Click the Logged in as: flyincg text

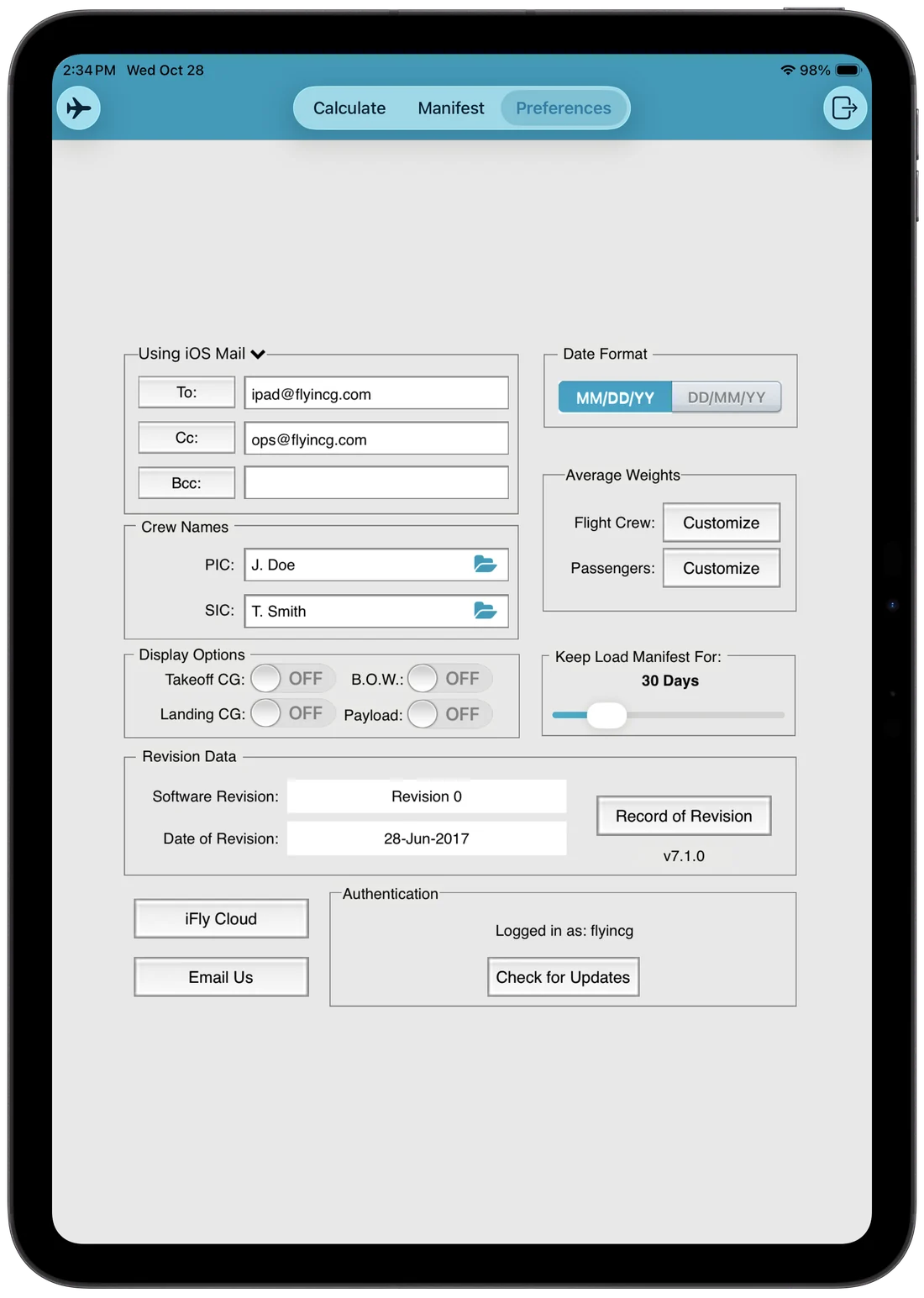(x=564, y=931)
